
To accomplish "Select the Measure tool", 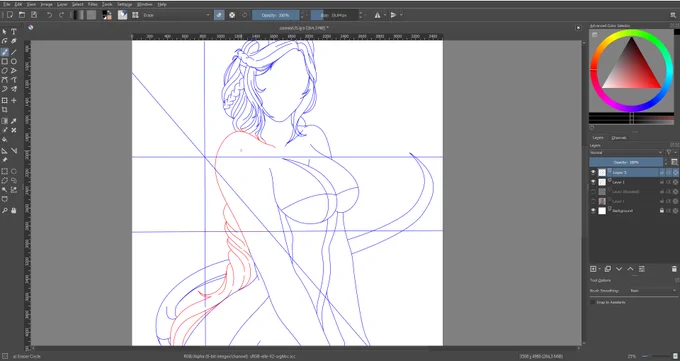I will [x=14, y=151].
